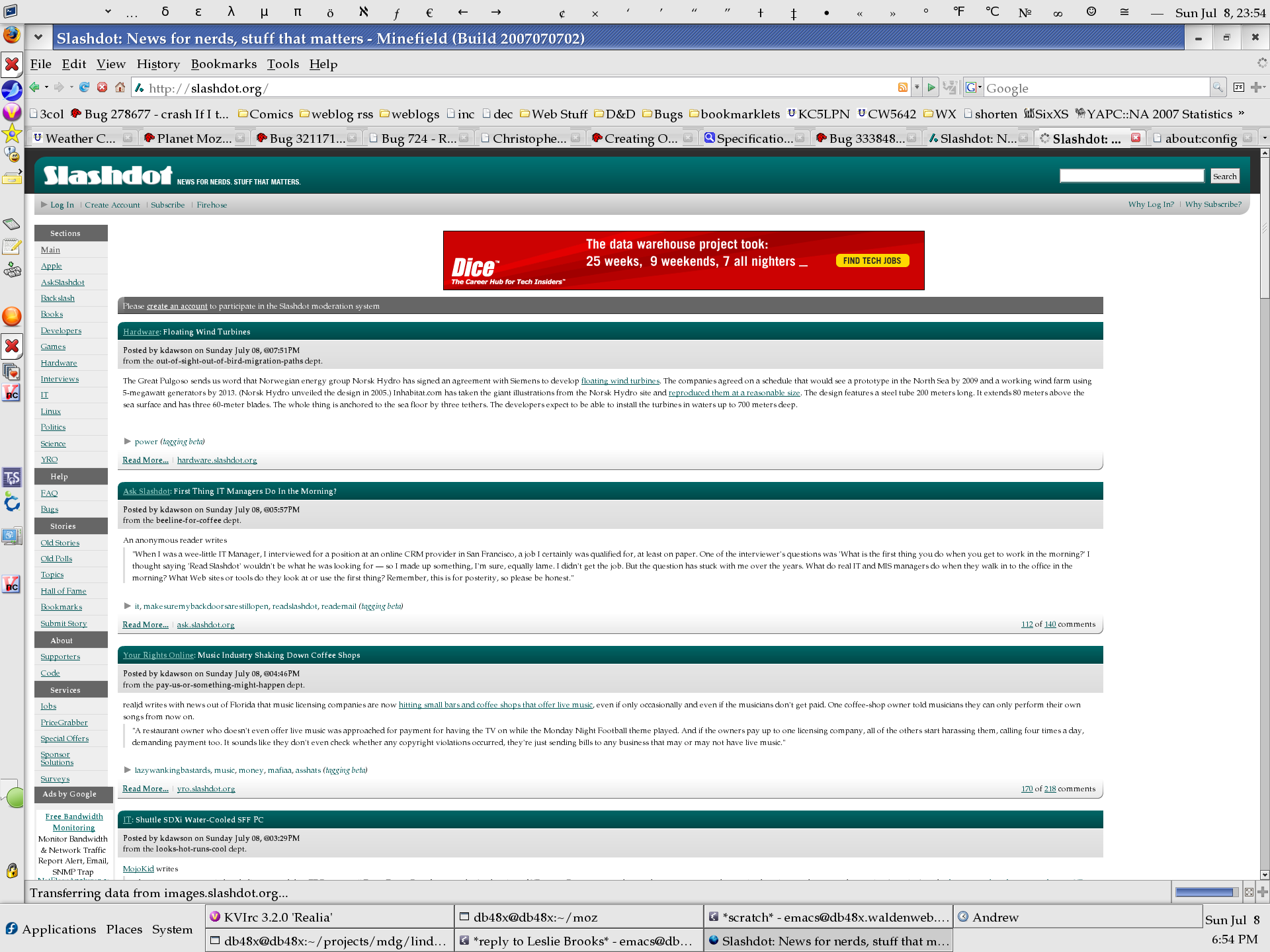Screen dimensions: 1270x952
Task: Switch to the Andrew taskbar window
Action: pos(1077,917)
